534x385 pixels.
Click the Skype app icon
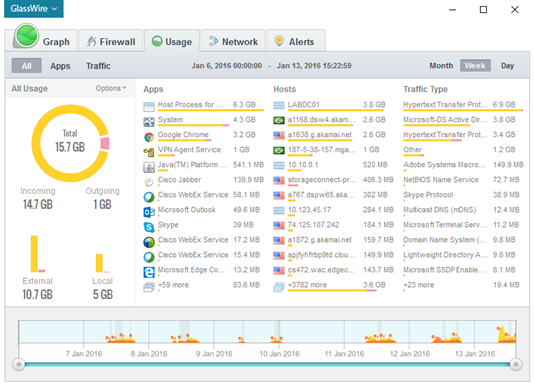point(149,227)
